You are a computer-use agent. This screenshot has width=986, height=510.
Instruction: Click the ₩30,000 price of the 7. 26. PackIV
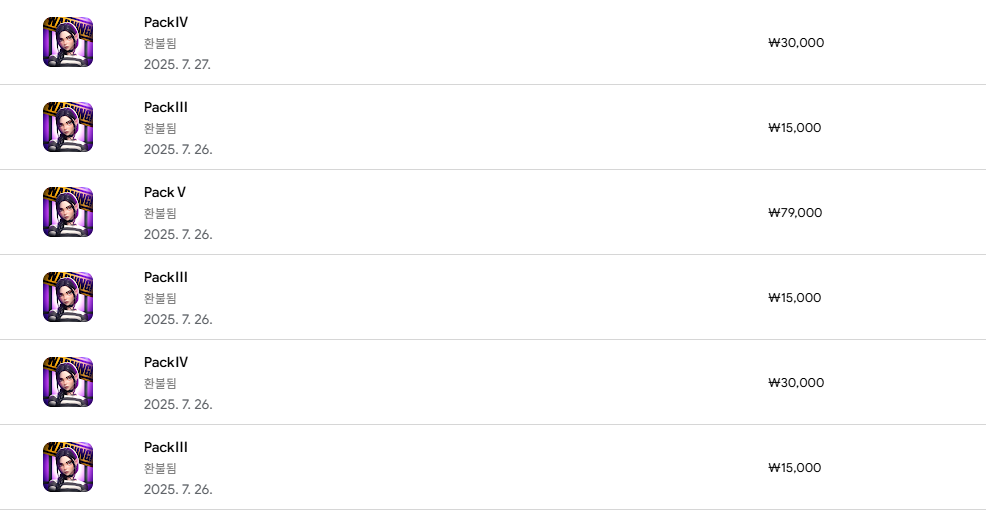coord(796,382)
